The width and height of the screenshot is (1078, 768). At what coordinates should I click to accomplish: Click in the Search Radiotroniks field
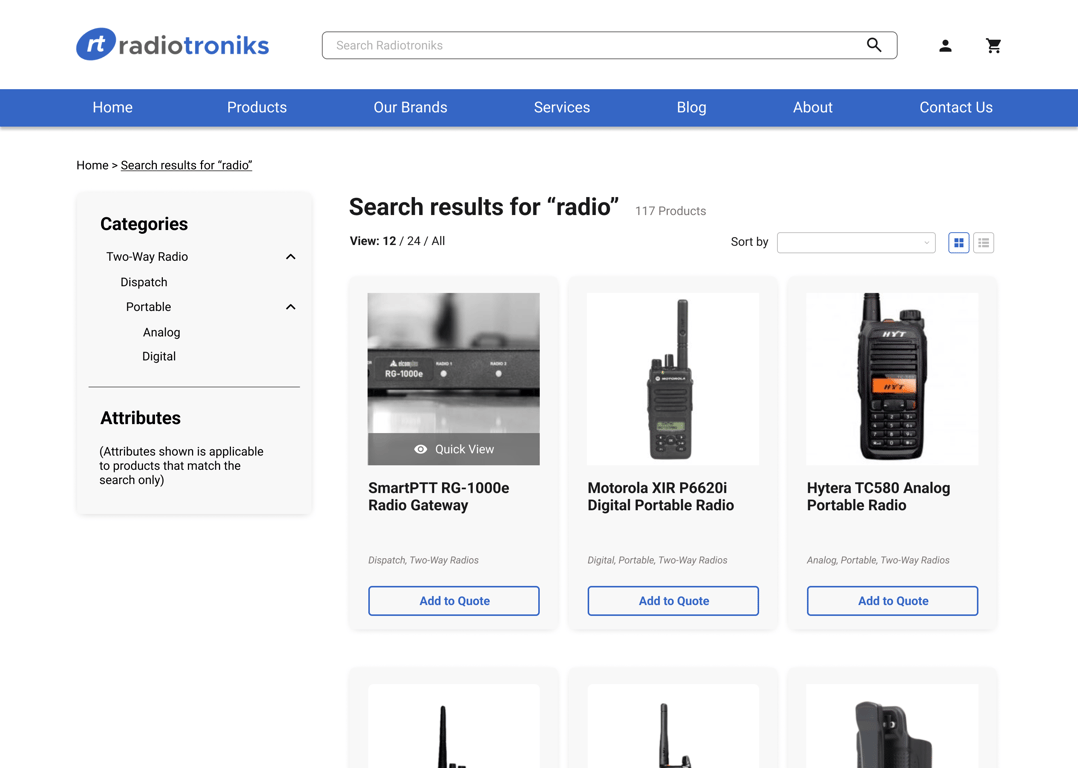tap(609, 45)
